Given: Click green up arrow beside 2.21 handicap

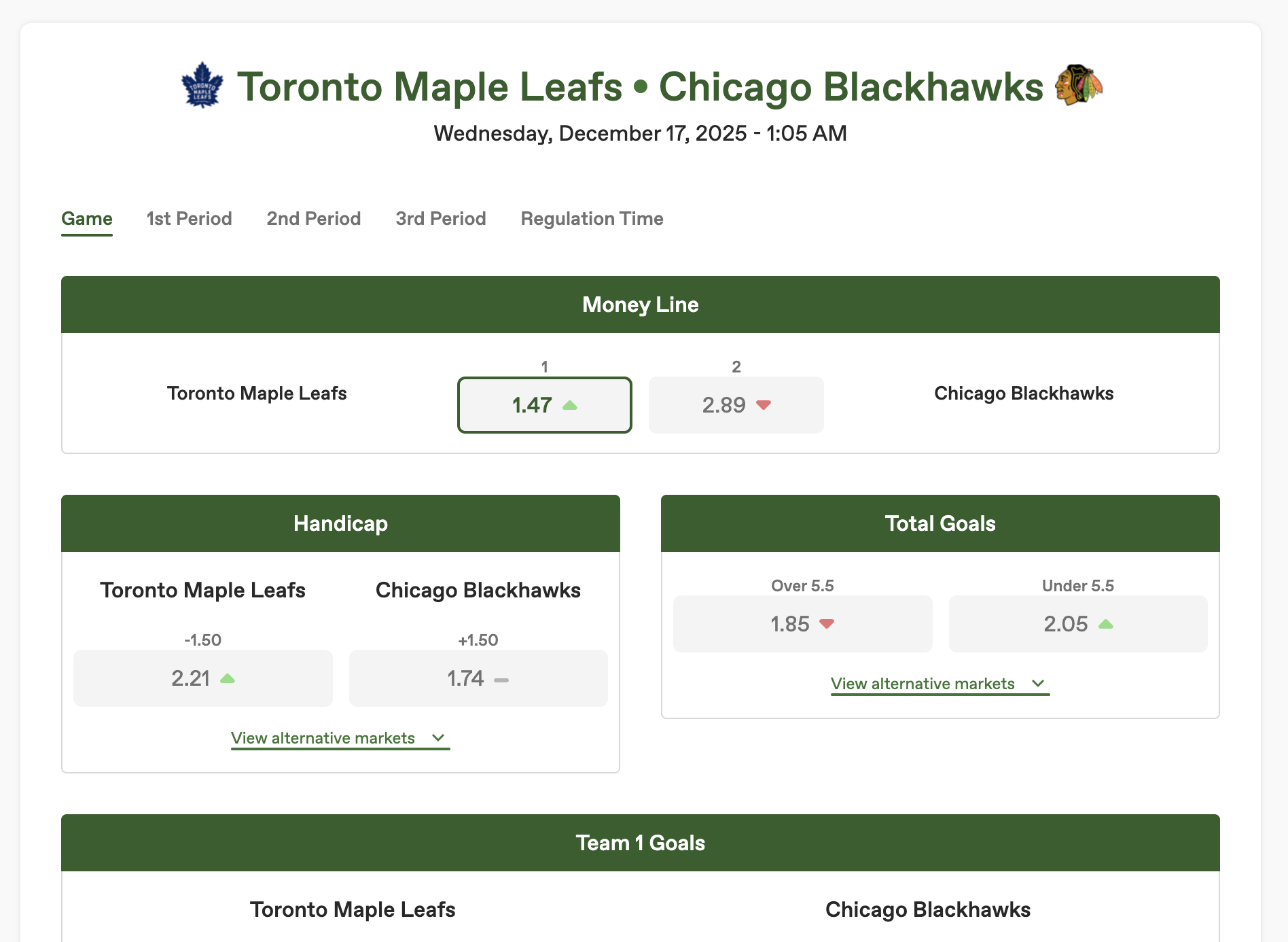Looking at the screenshot, I should [x=228, y=678].
